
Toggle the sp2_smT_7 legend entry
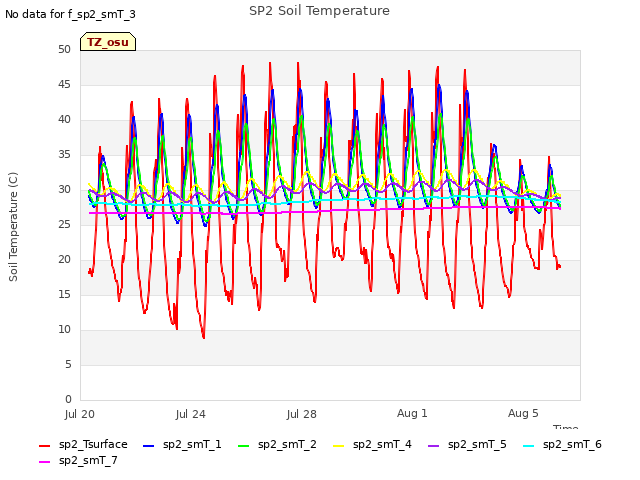pyautogui.click(x=78, y=460)
